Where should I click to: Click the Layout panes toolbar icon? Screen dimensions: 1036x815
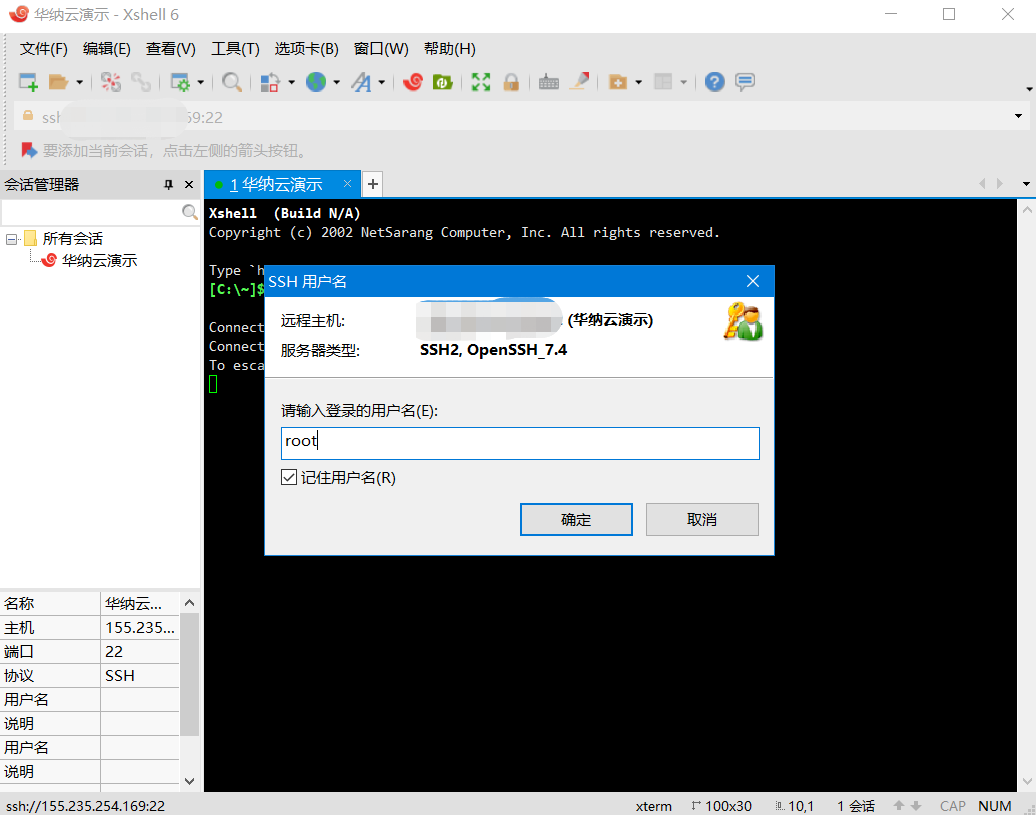(663, 82)
